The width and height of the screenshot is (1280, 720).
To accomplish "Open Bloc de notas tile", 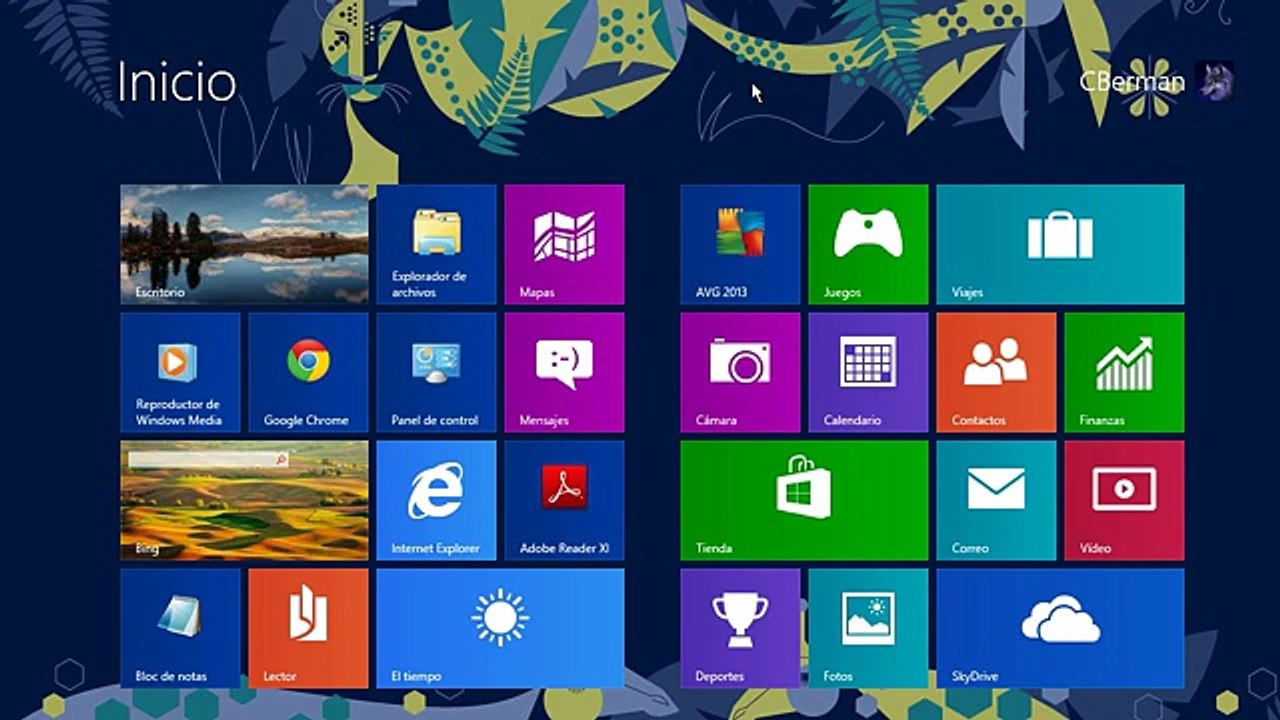I will point(180,628).
